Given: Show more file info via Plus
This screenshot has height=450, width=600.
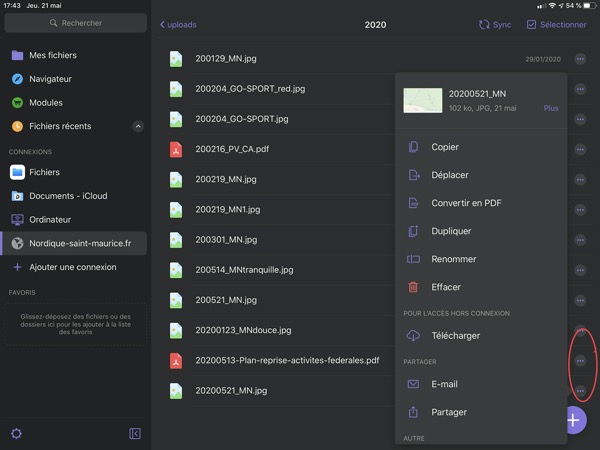Looking at the screenshot, I should 551,107.
